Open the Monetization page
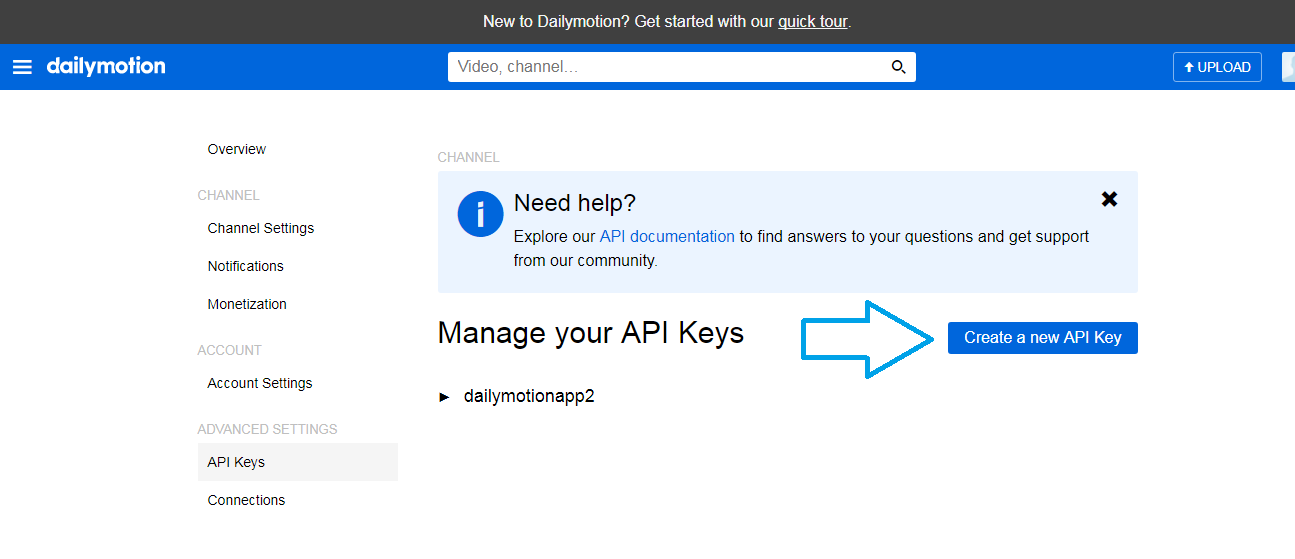Viewport: 1295px width, 559px height. [247, 304]
